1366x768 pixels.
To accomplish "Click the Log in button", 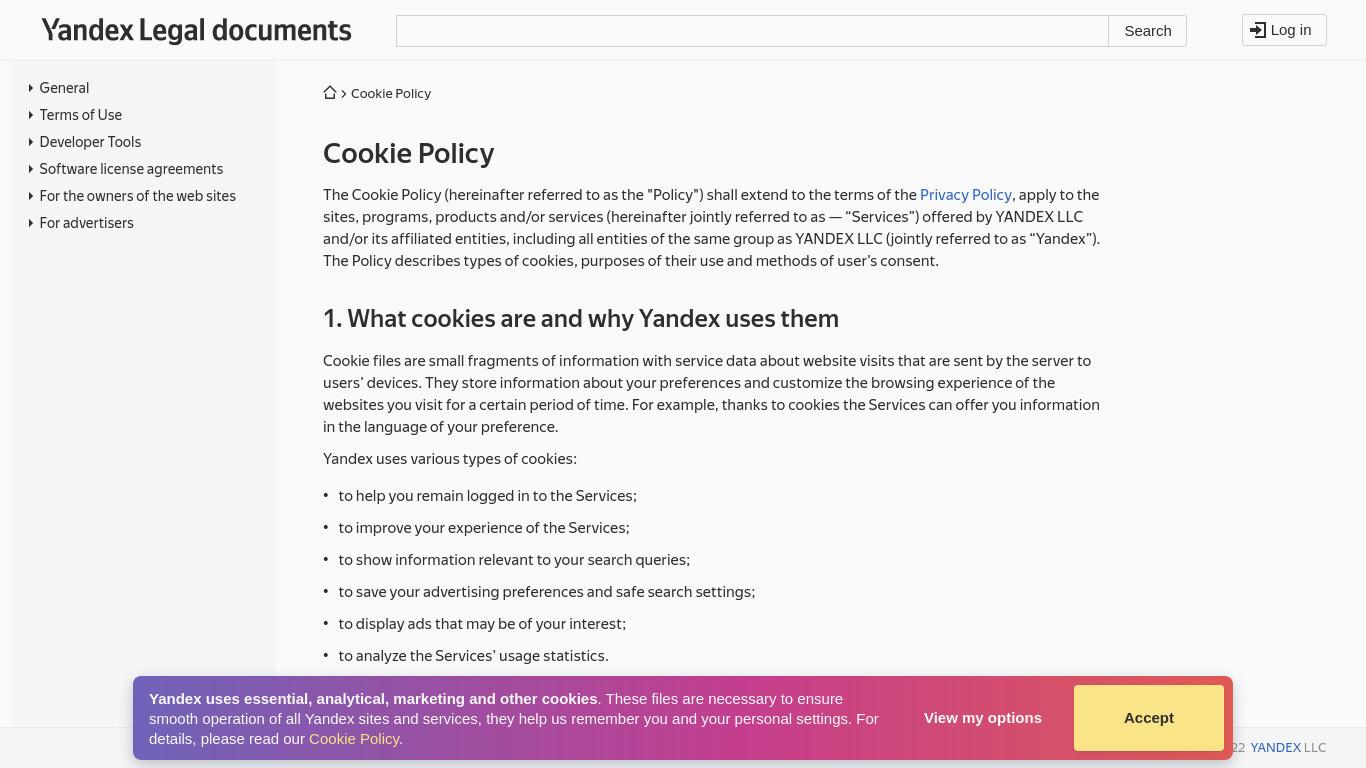I will [x=1284, y=30].
